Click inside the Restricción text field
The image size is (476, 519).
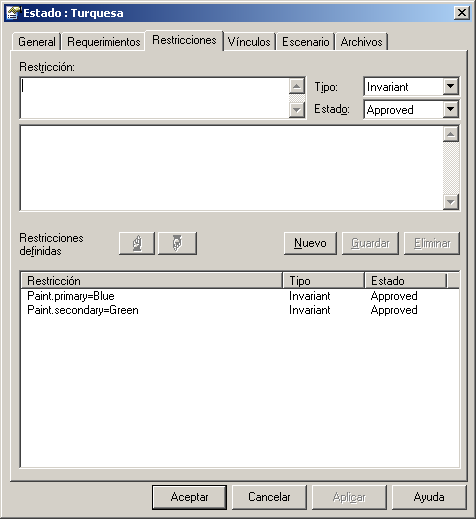point(155,98)
